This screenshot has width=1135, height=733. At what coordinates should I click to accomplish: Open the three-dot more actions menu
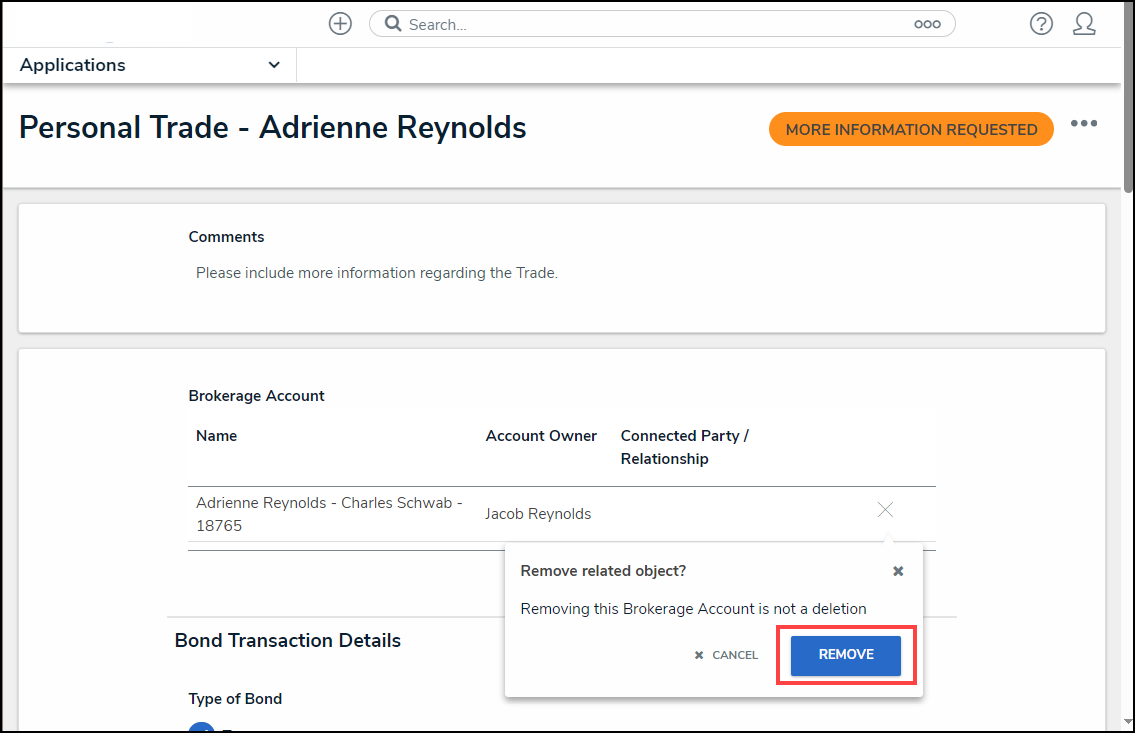coord(1084,124)
